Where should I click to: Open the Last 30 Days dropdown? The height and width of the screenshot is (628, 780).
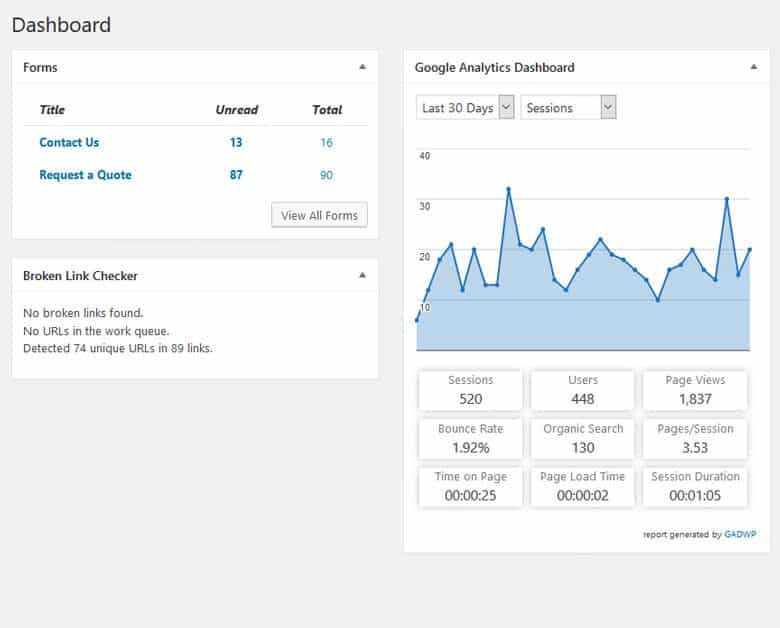pos(465,107)
